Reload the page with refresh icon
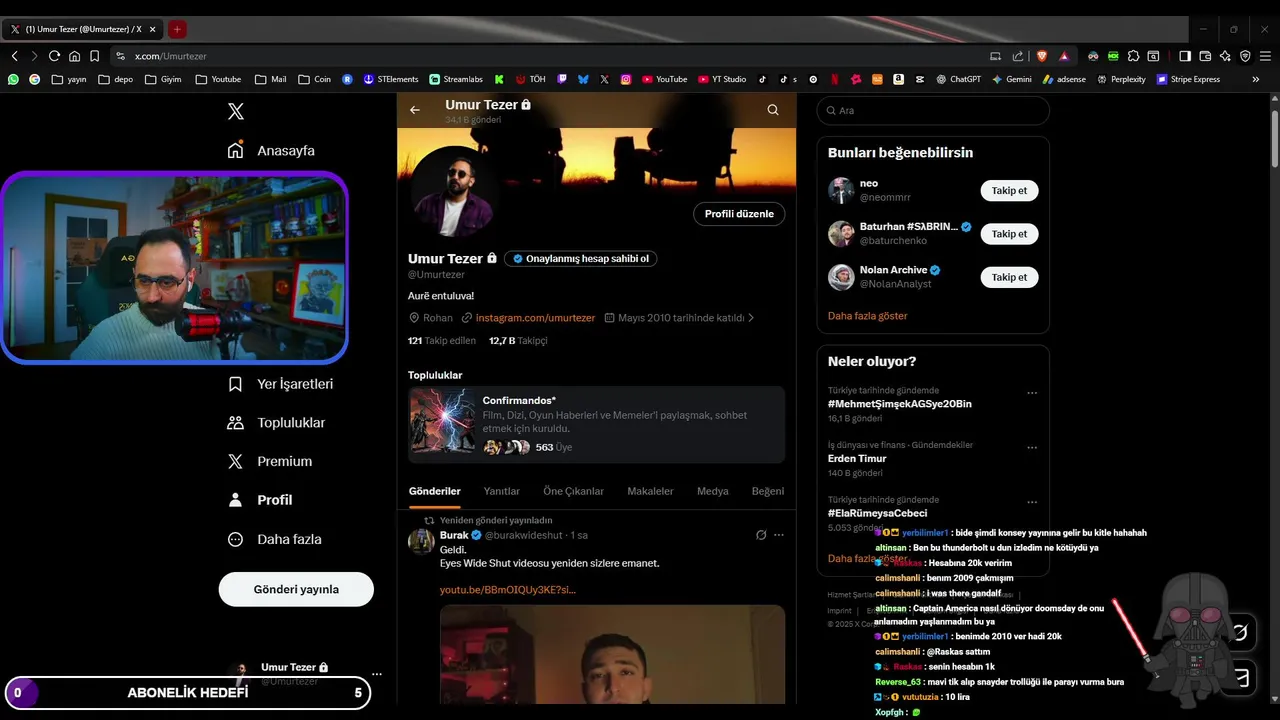 tap(54, 56)
